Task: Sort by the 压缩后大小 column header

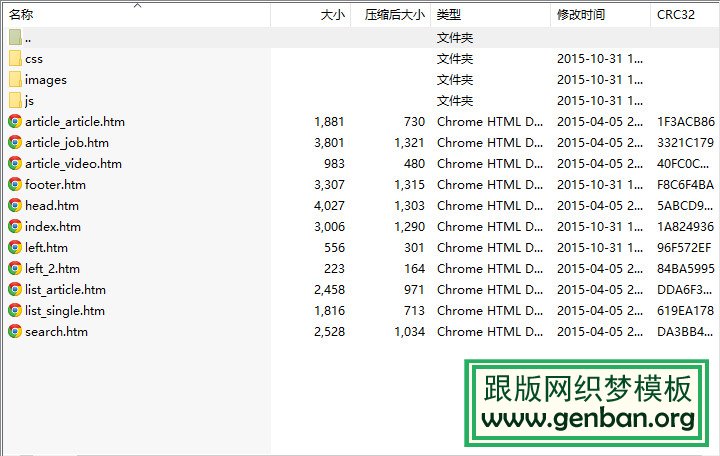Action: pos(391,15)
